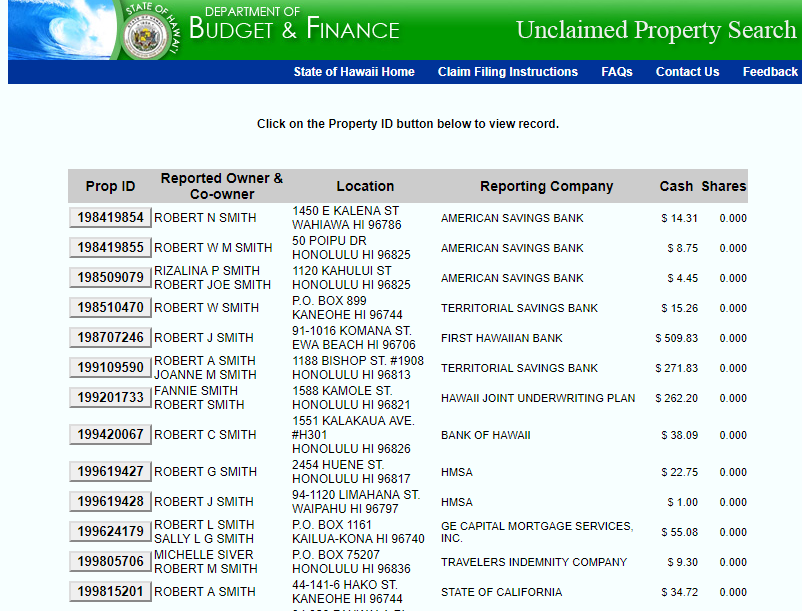This screenshot has width=802, height=611.
Task: Open the State of Hawaii Home page
Action: [x=354, y=71]
